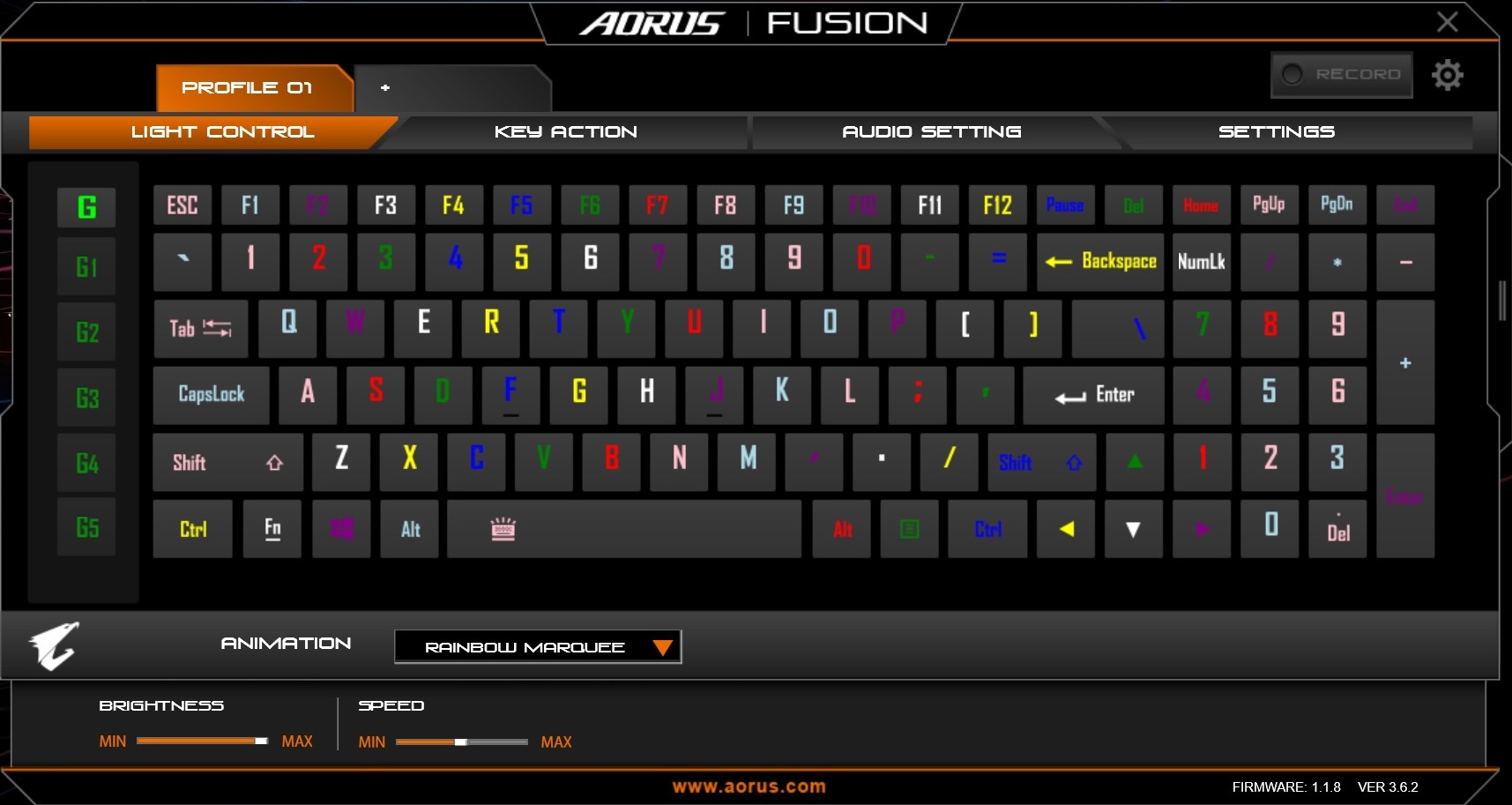Switch to the Key Action tab

[566, 132]
